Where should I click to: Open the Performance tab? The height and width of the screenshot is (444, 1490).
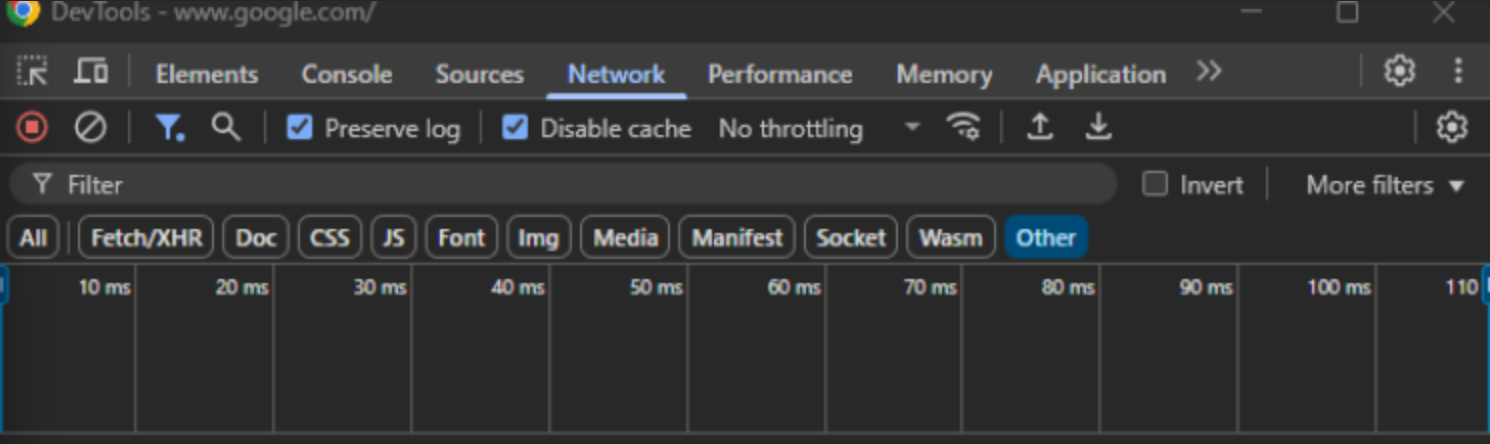tap(780, 74)
